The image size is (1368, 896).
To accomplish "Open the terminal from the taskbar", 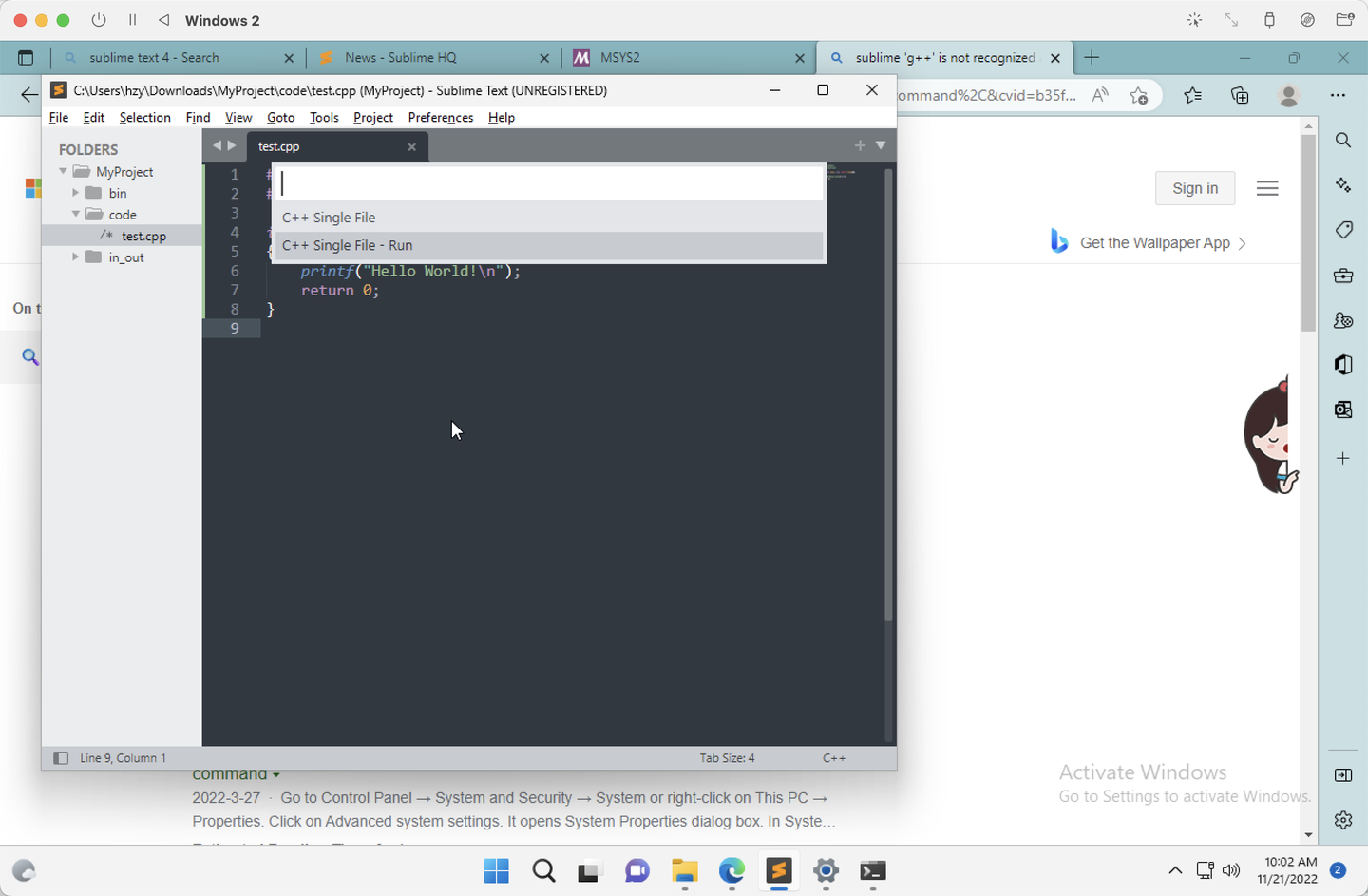I will [x=872, y=871].
